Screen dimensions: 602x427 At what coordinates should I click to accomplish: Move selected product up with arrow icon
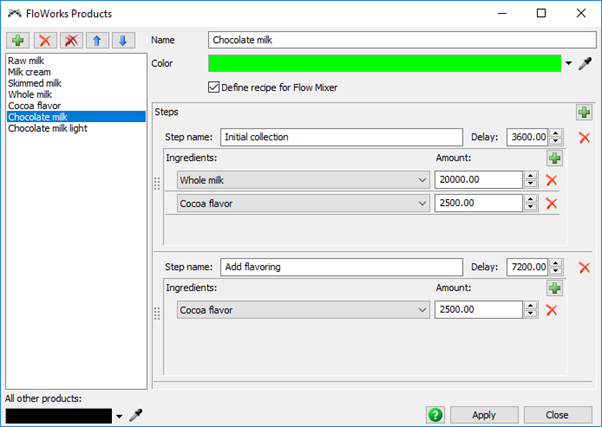pos(97,40)
